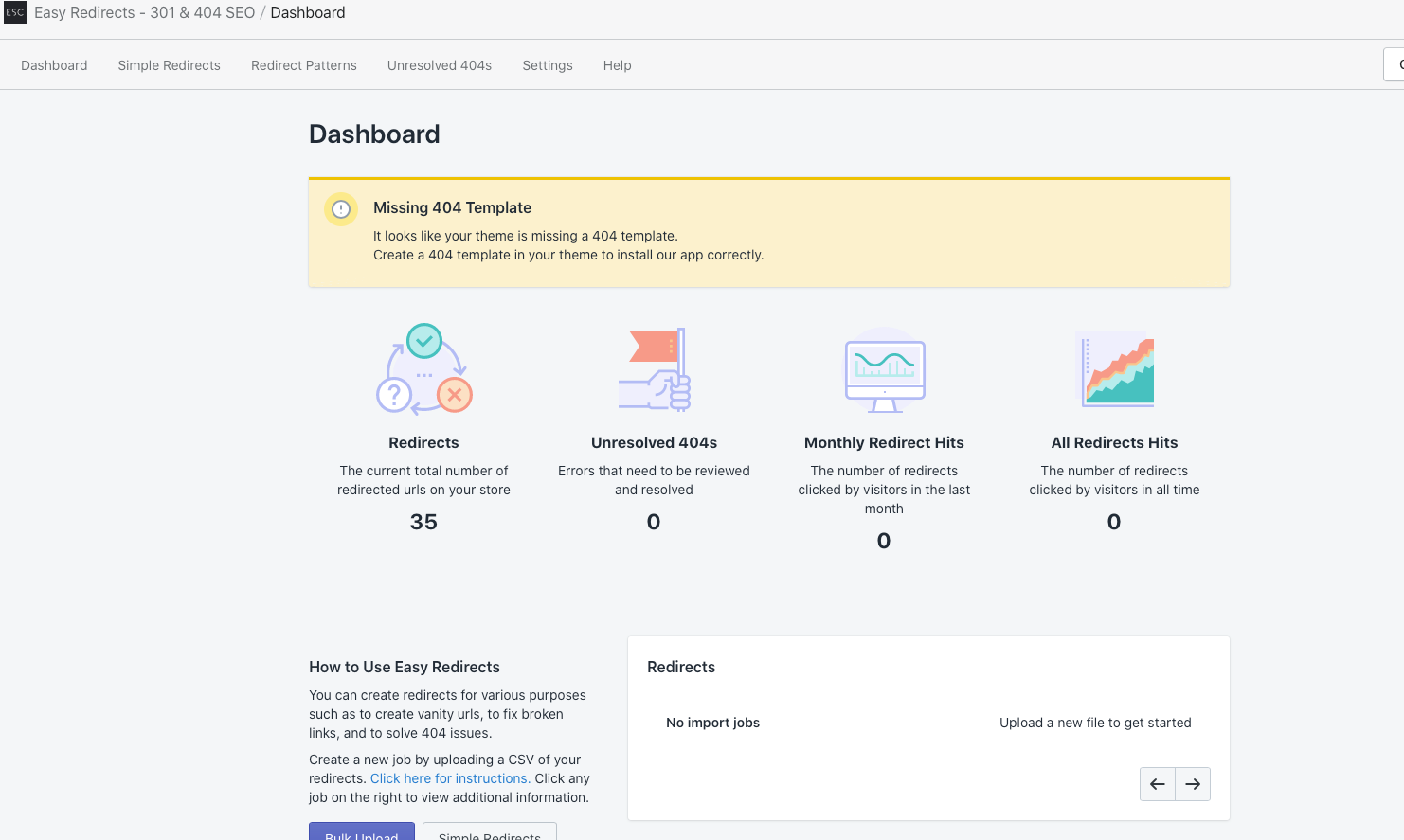This screenshot has width=1404, height=840.
Task: Click the Easy Redirects breadcrumb app name
Action: [x=145, y=12]
